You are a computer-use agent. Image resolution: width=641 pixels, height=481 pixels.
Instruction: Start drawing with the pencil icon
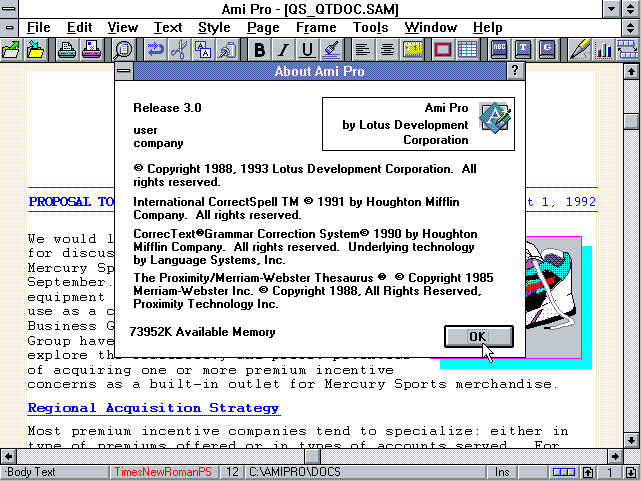coord(579,50)
